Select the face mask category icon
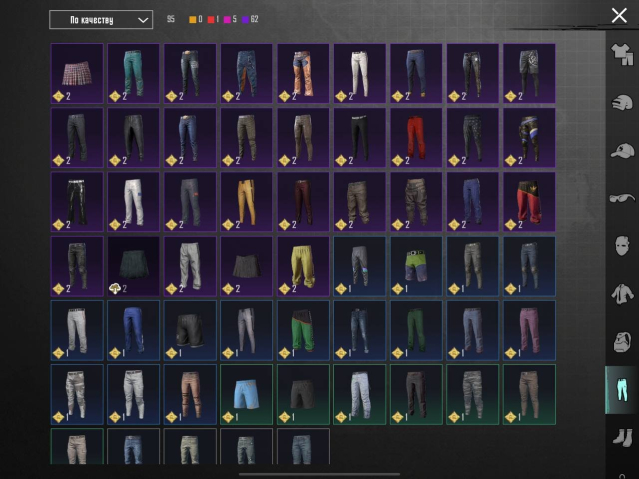The image size is (639, 479). pyautogui.click(x=620, y=245)
